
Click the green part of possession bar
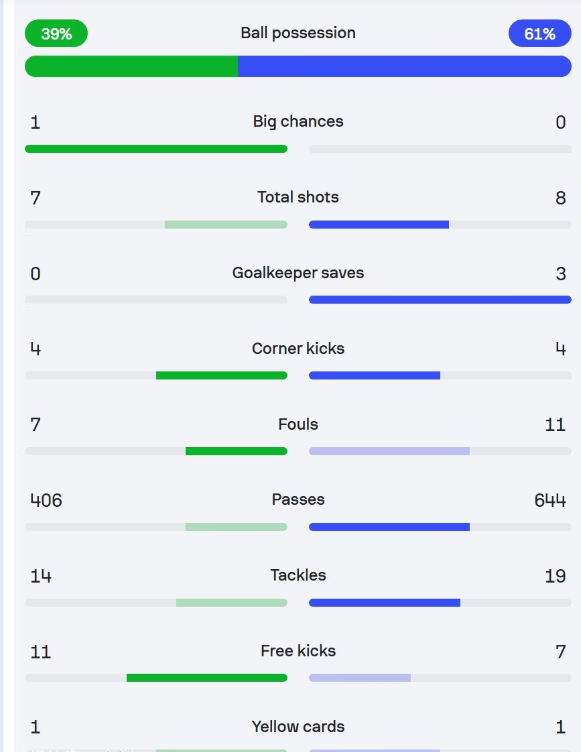pos(131,66)
